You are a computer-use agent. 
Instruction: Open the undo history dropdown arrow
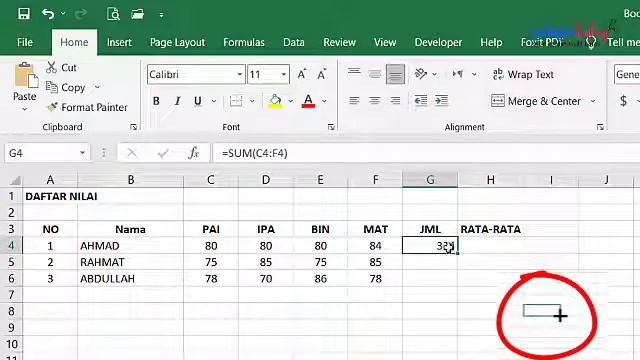pyautogui.click(x=63, y=14)
